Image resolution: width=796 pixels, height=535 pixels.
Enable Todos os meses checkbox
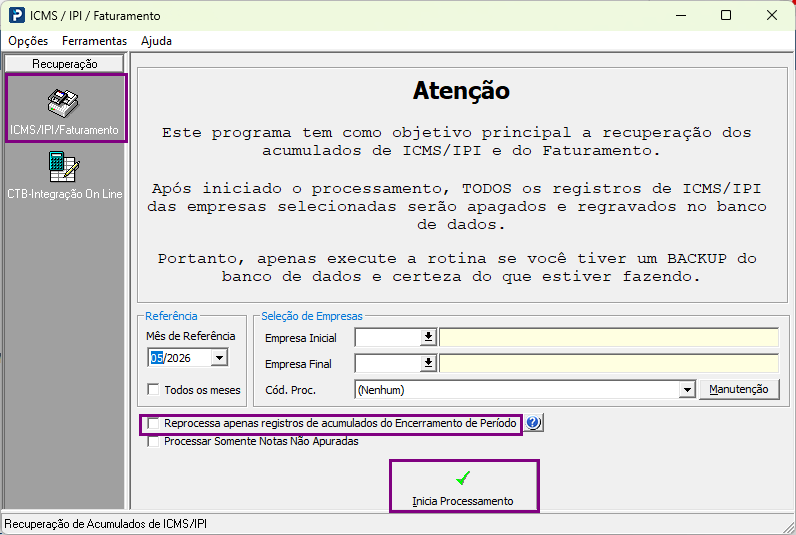point(153,389)
